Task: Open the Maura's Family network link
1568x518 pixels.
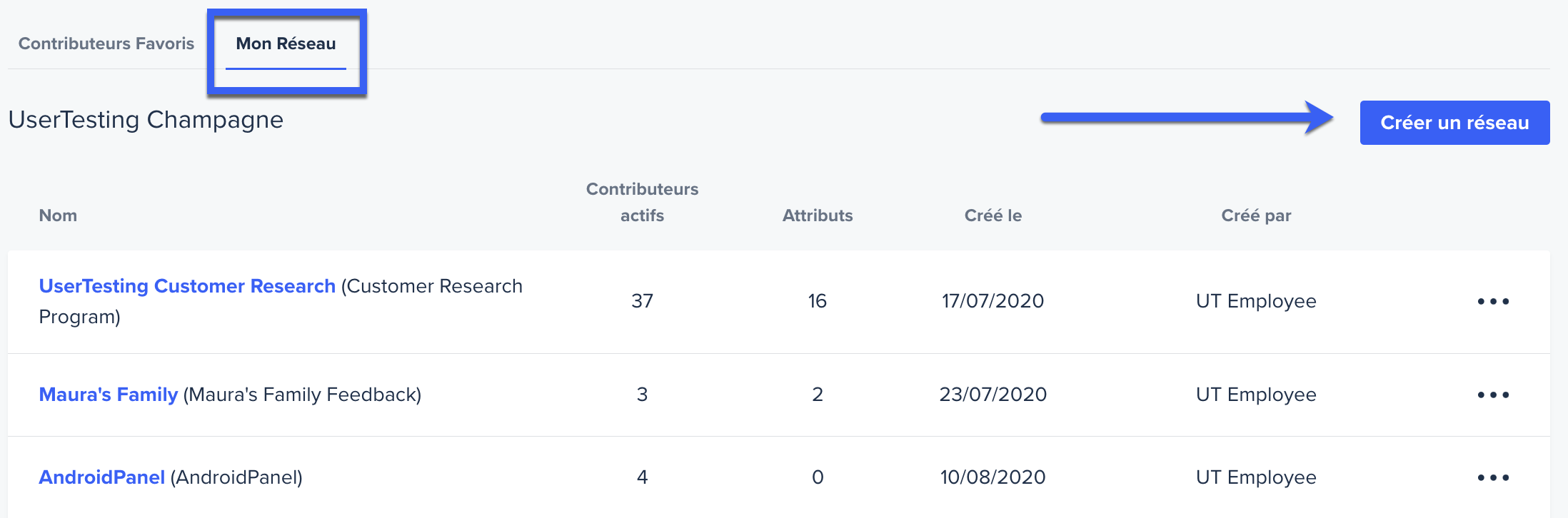Action: pyautogui.click(x=109, y=395)
